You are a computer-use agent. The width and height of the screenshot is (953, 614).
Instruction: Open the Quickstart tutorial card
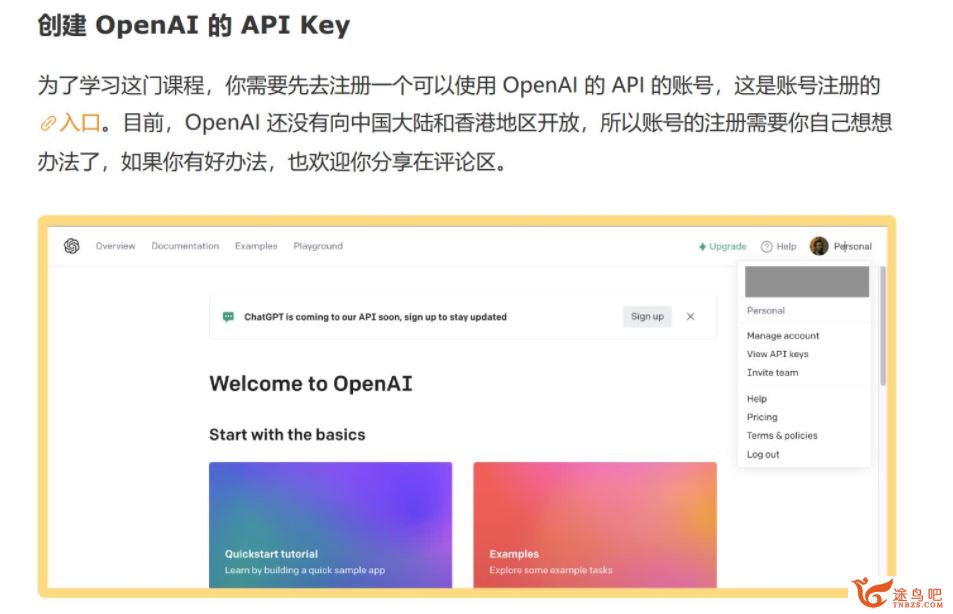pos(331,525)
